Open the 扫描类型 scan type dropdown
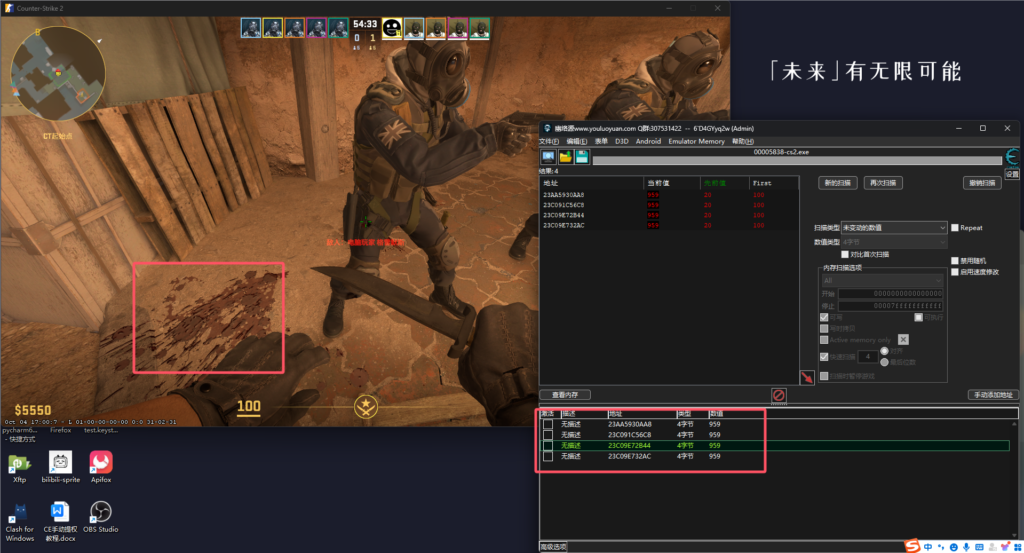 tap(893, 228)
